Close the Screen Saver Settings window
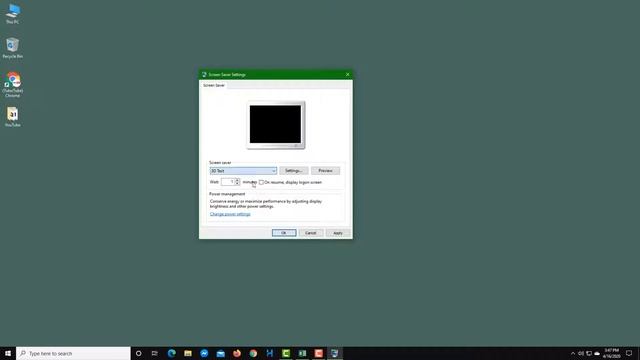This screenshot has width=640, height=360. pyautogui.click(x=347, y=74)
